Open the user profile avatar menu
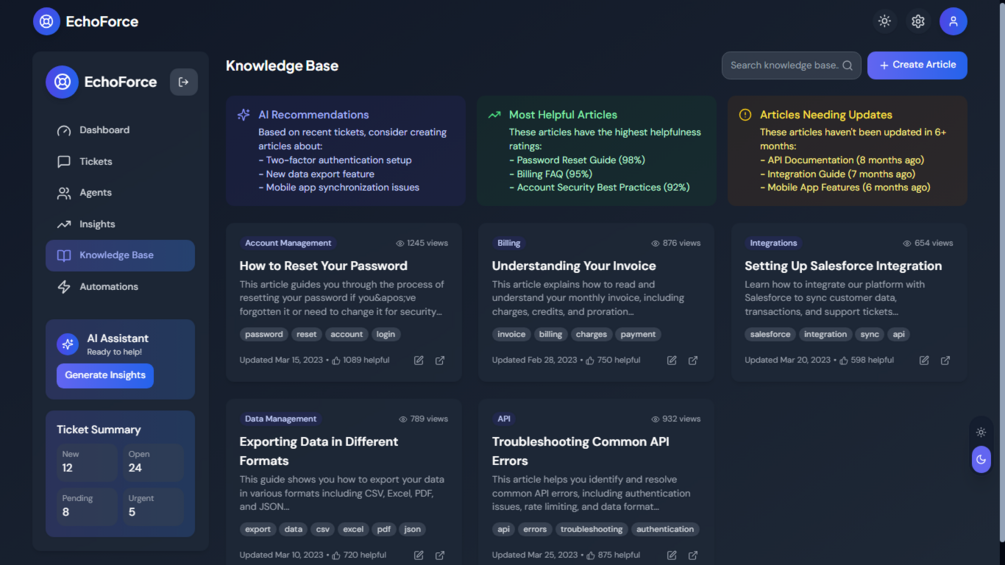Screen dimensions: 1005x565 pyautogui.click(x=953, y=21)
